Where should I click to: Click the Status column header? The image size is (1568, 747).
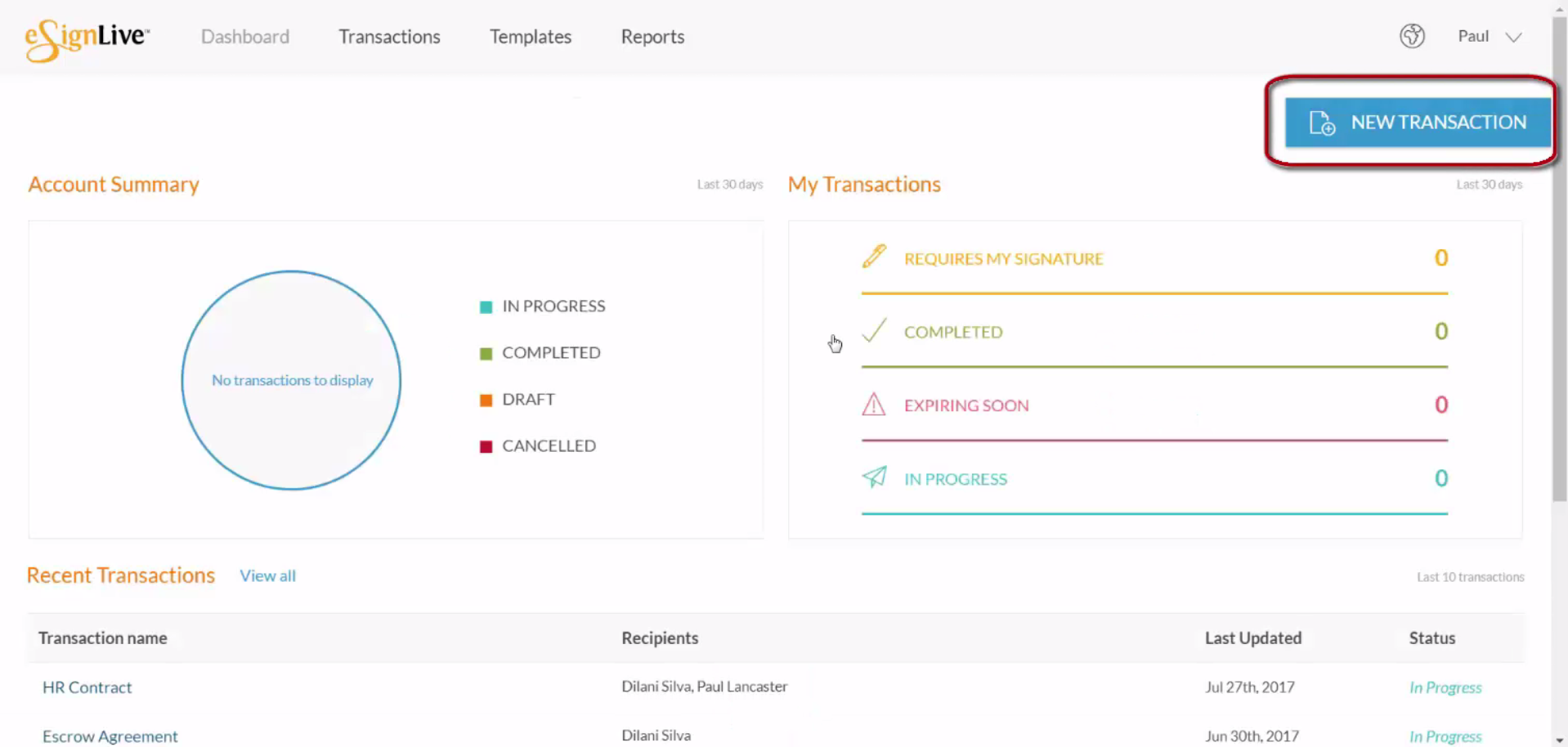coord(1431,638)
